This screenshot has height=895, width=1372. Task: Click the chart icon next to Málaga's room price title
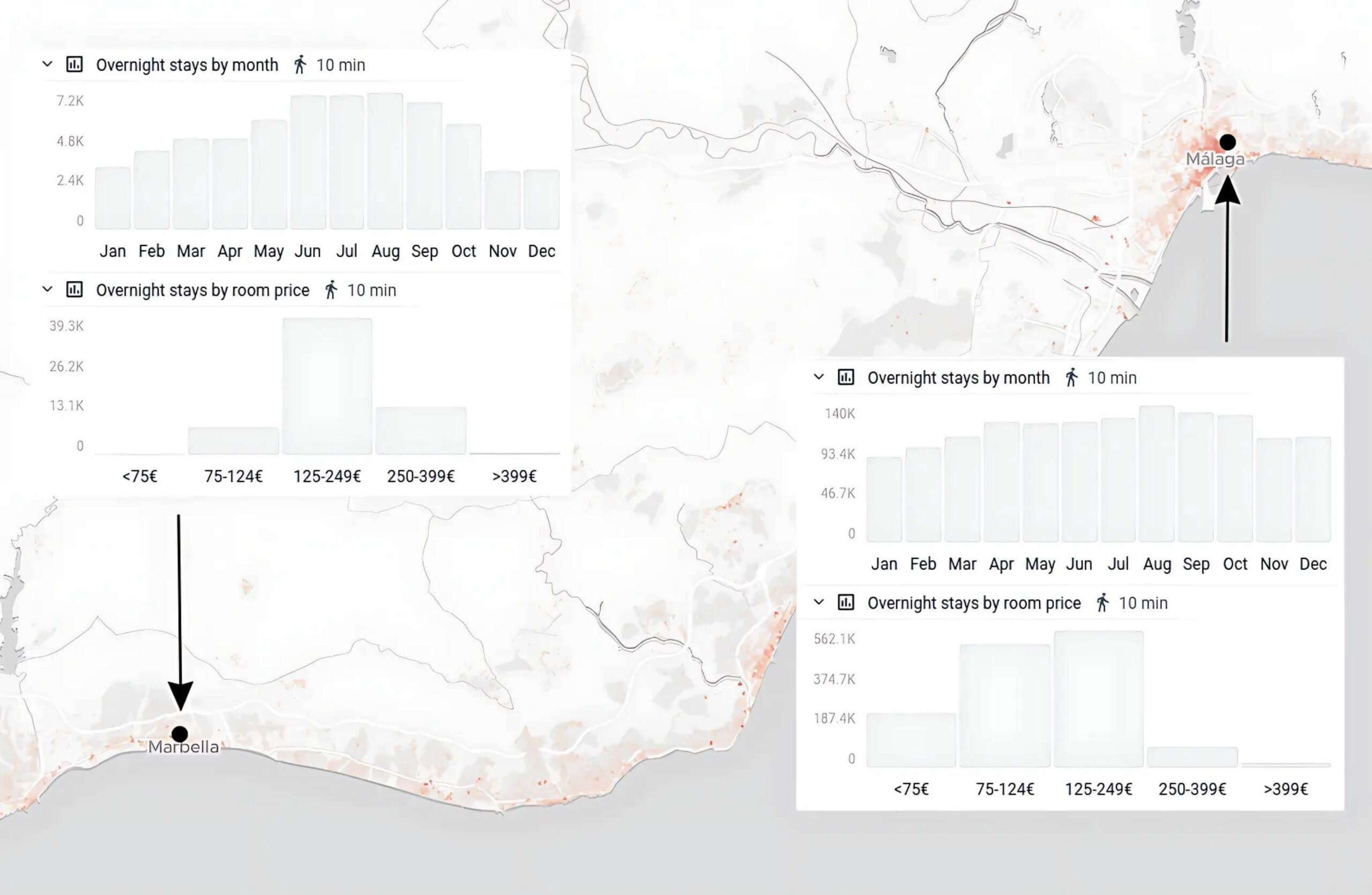846,603
